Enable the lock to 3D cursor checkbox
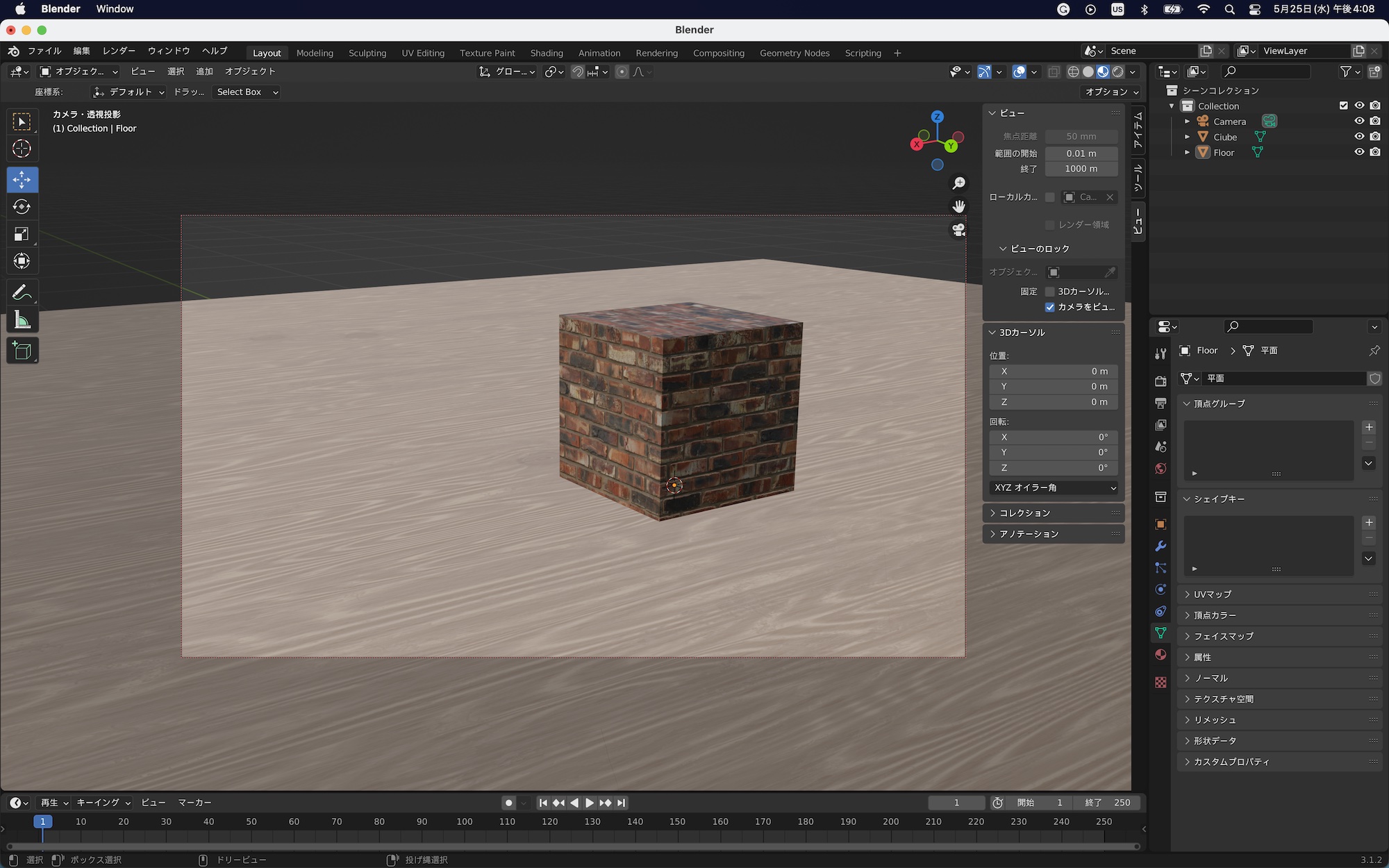The width and height of the screenshot is (1389, 868). [x=1050, y=292]
